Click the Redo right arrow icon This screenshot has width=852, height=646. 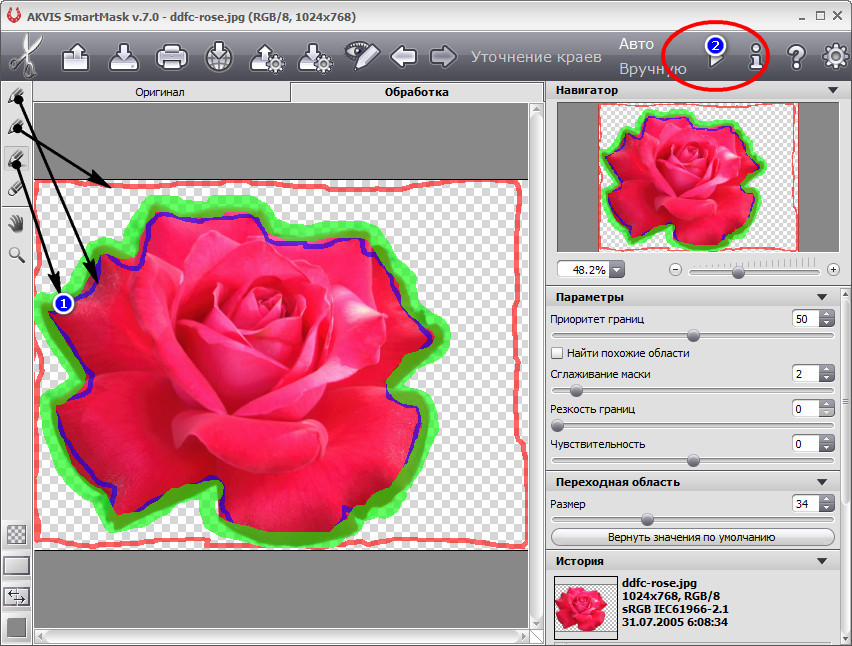[443, 56]
